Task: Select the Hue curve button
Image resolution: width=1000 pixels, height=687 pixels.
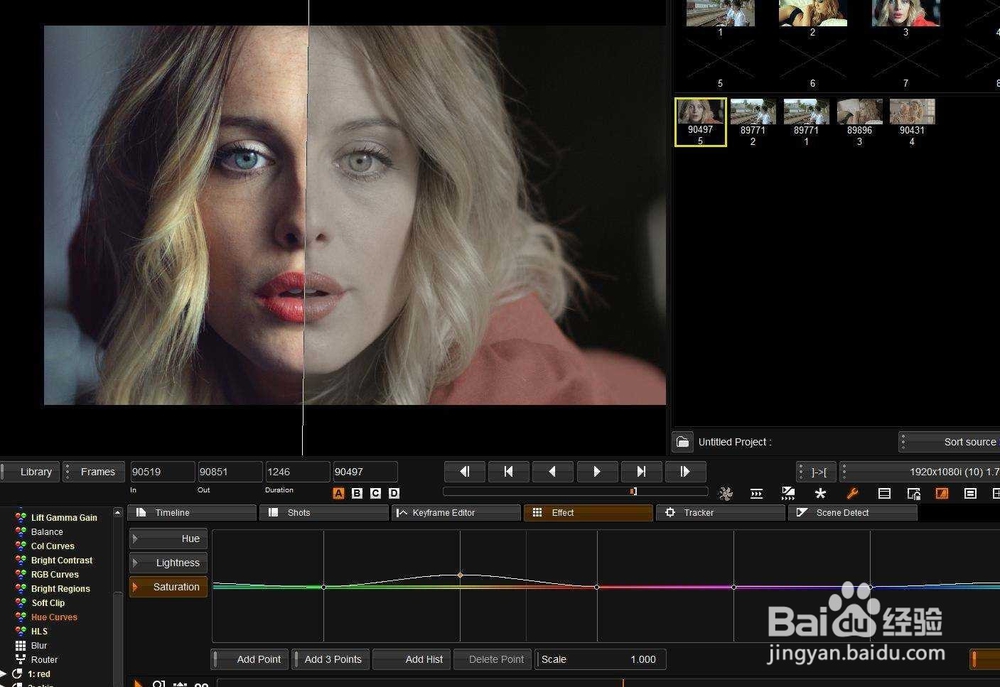Action: coord(168,539)
